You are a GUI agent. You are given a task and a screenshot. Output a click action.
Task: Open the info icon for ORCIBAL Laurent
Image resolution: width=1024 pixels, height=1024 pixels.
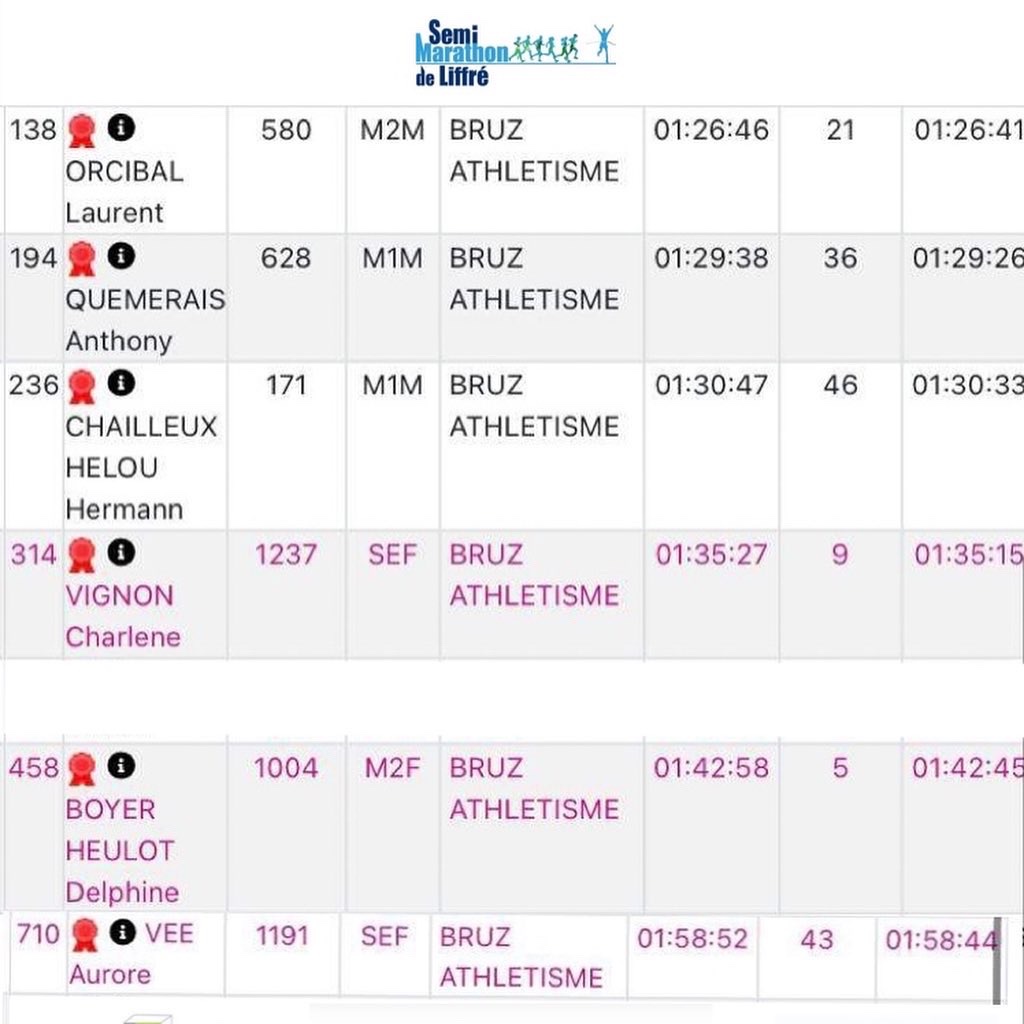pos(121,128)
